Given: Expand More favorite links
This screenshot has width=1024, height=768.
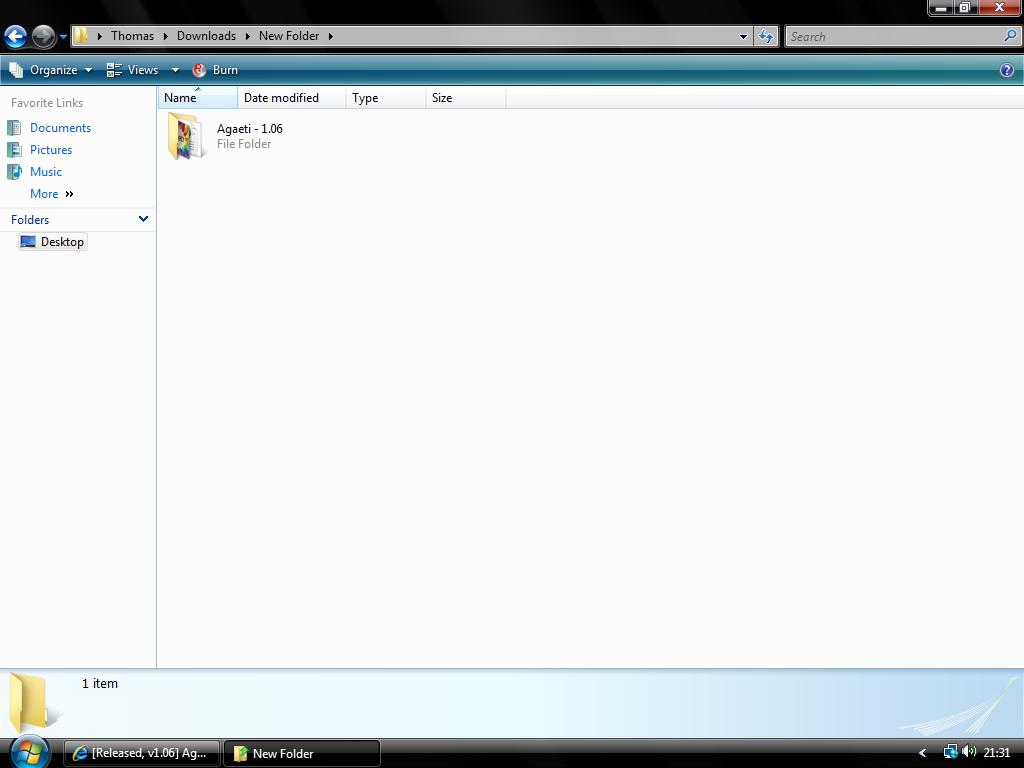Looking at the screenshot, I should pos(52,194).
